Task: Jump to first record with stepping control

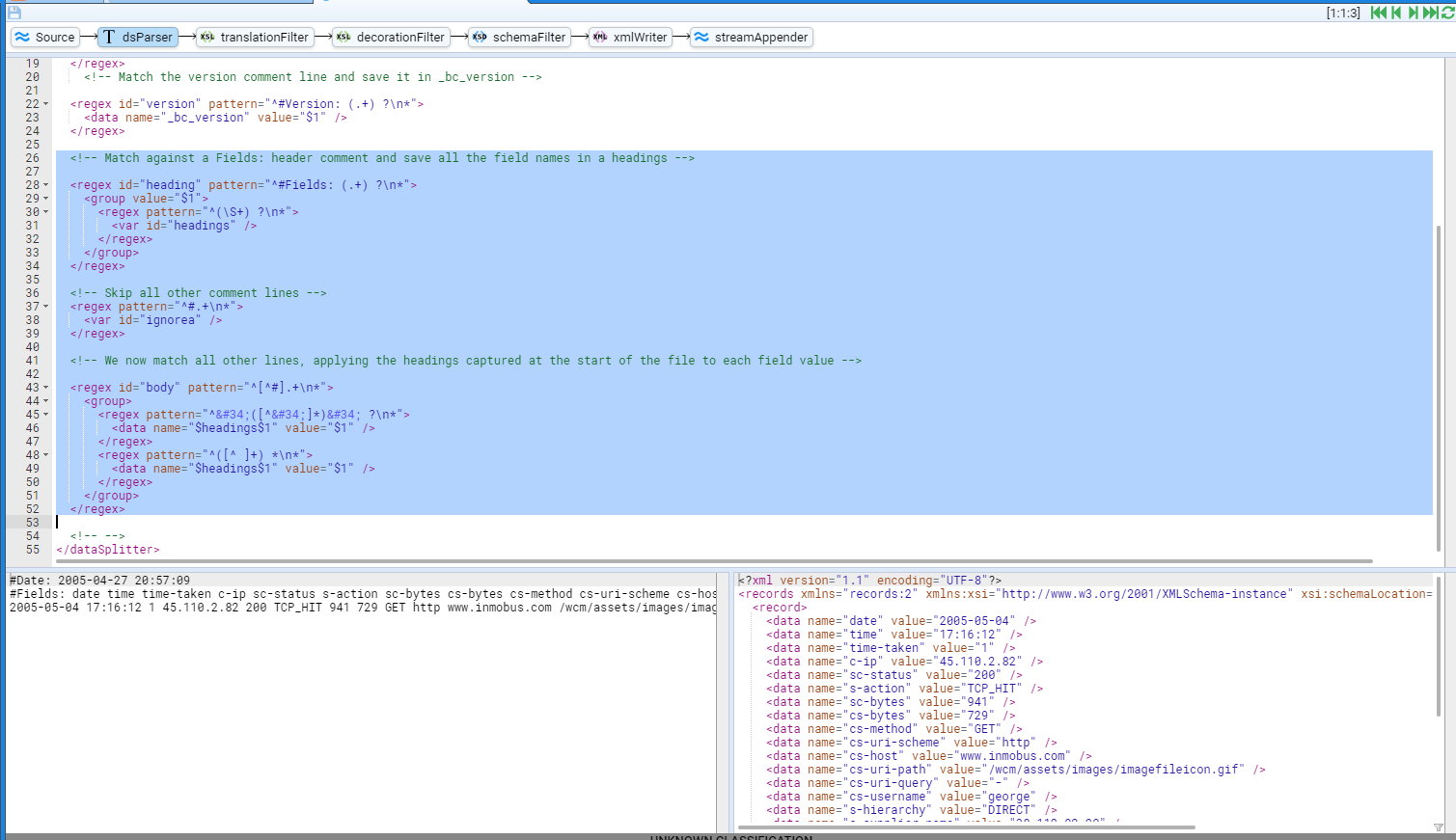Action: [1379, 13]
